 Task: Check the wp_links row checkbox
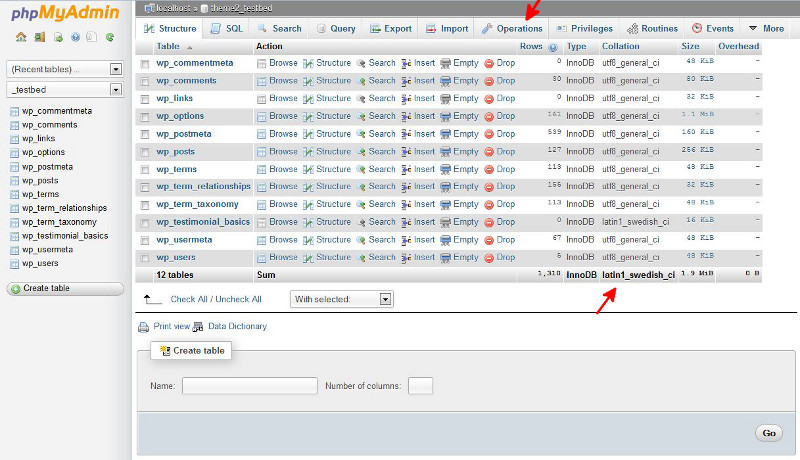pyautogui.click(x=145, y=99)
